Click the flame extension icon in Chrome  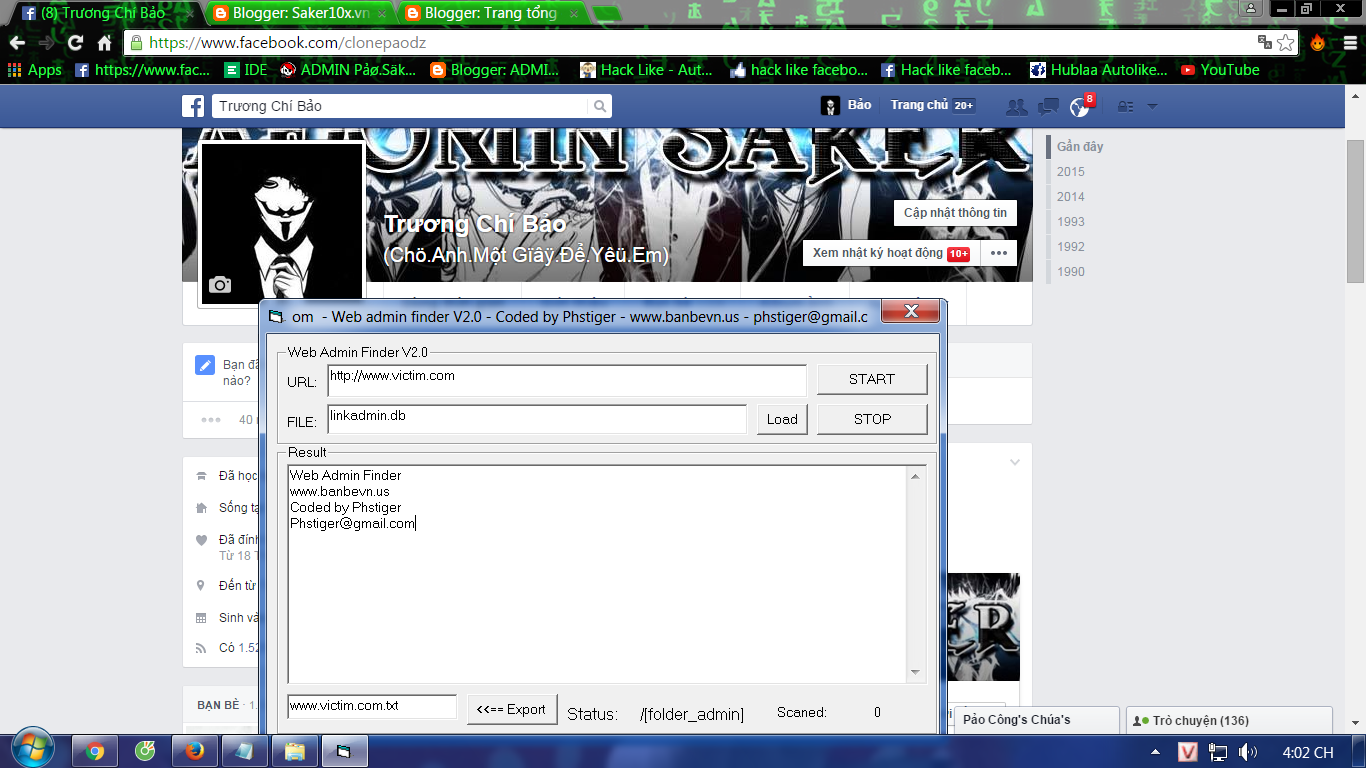coord(1318,43)
